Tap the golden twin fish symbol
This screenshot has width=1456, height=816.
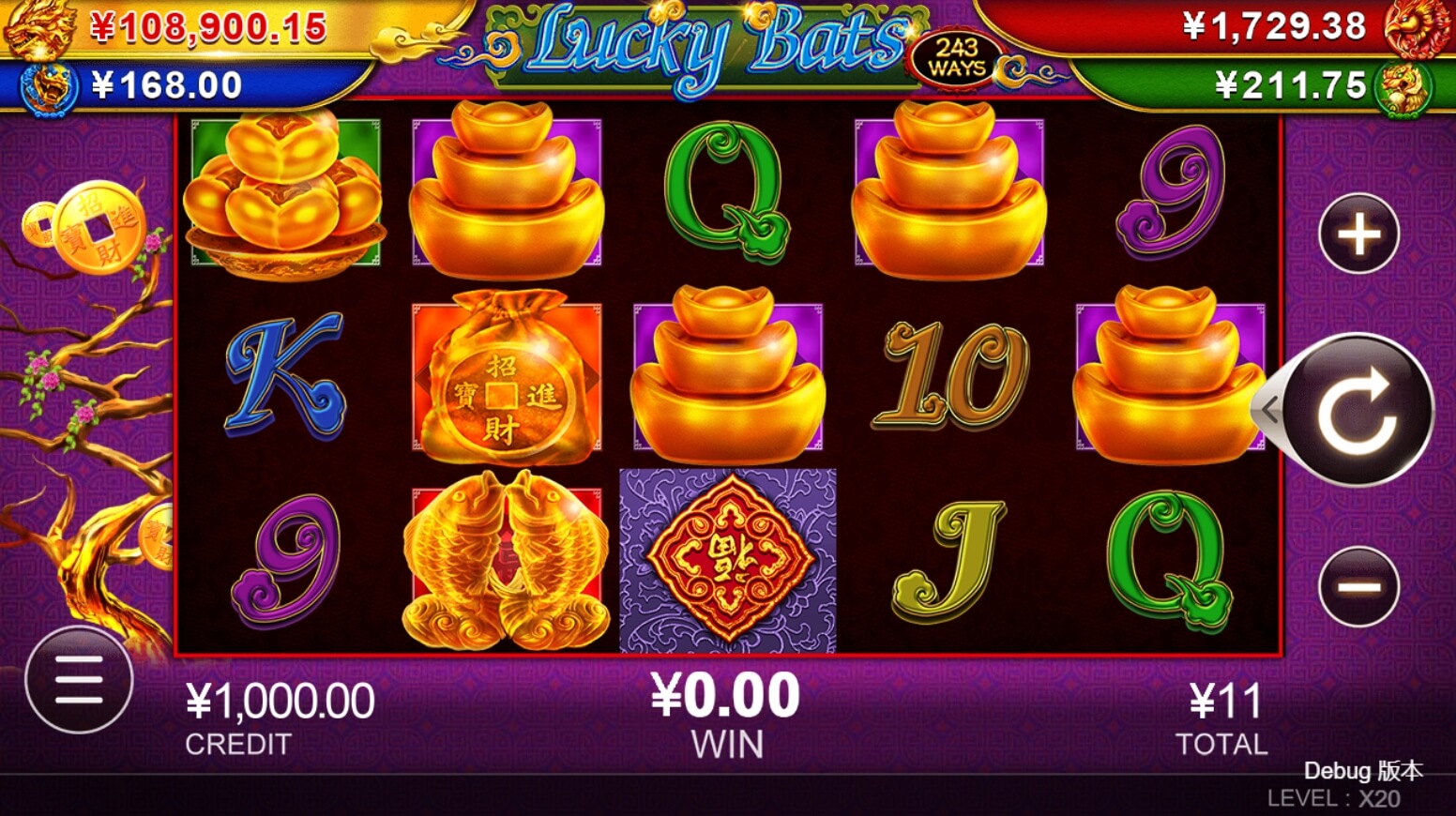coord(507,561)
